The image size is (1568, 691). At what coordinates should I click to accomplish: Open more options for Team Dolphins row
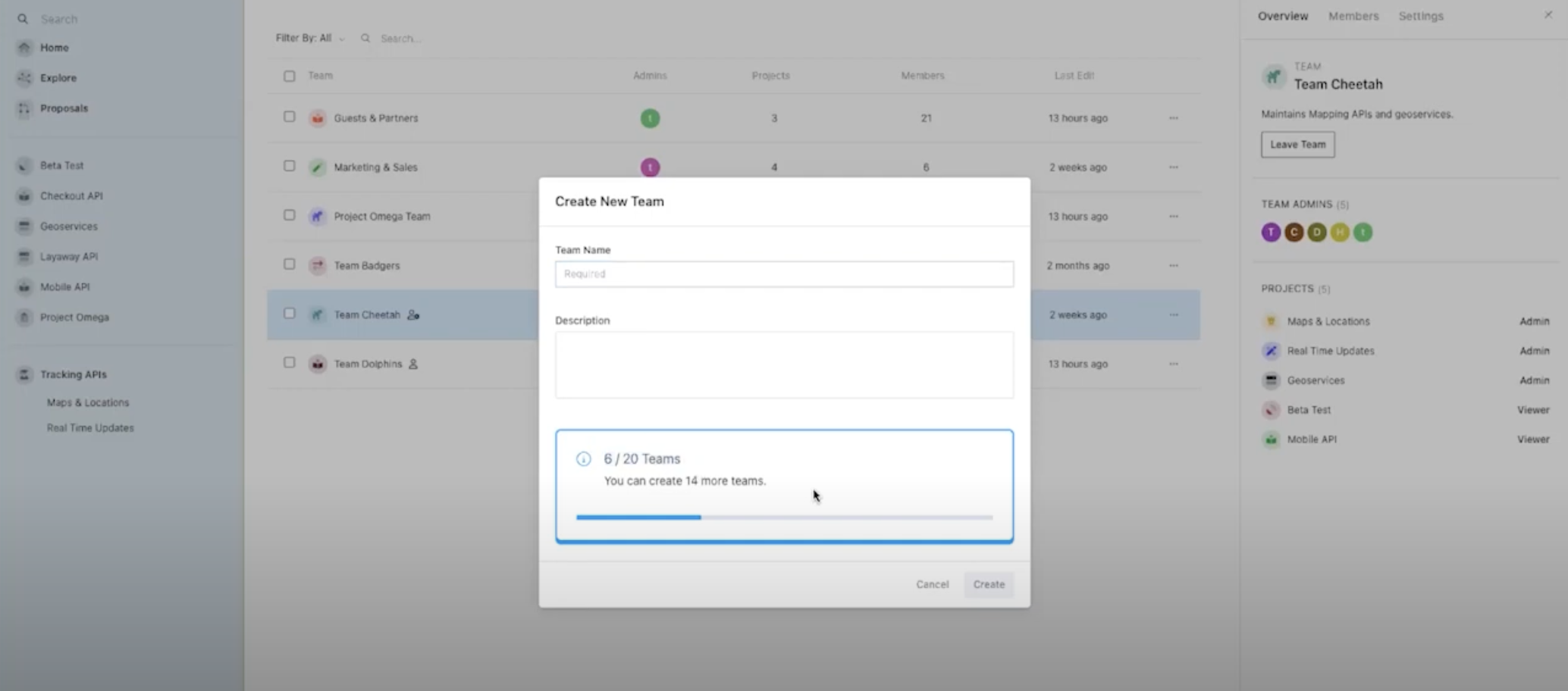[x=1174, y=364]
